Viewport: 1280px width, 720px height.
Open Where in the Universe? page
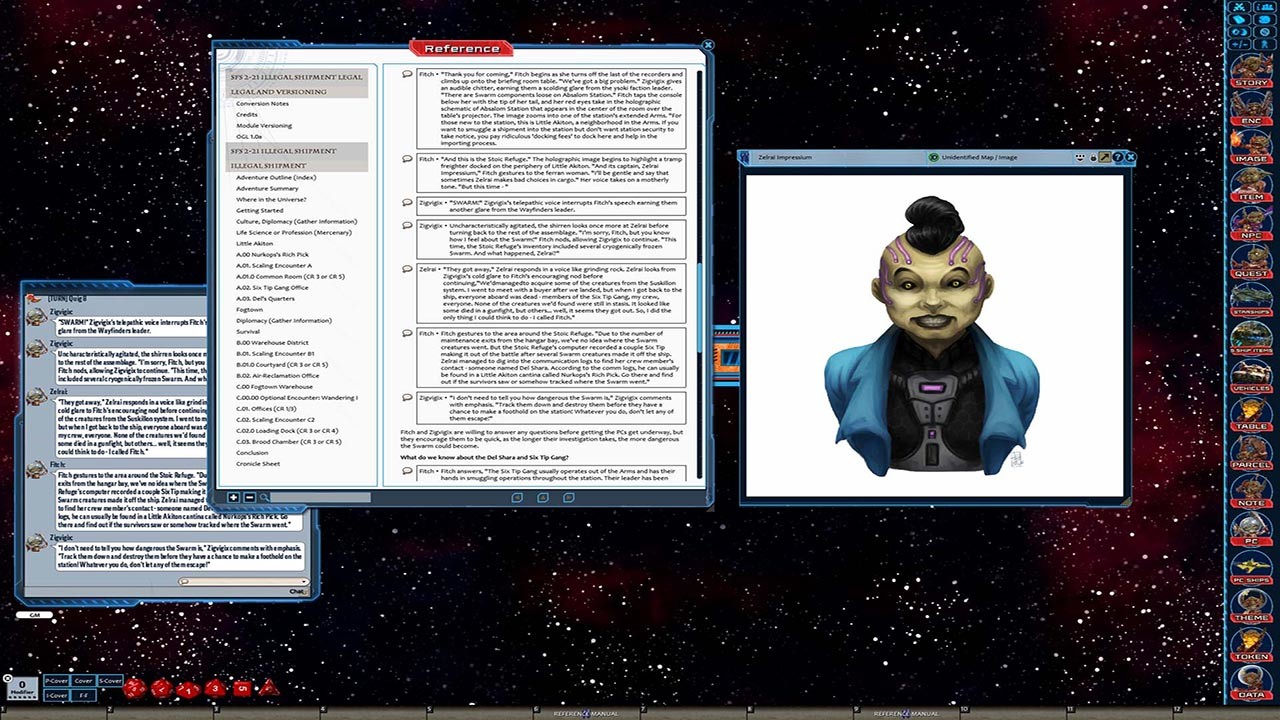271,199
